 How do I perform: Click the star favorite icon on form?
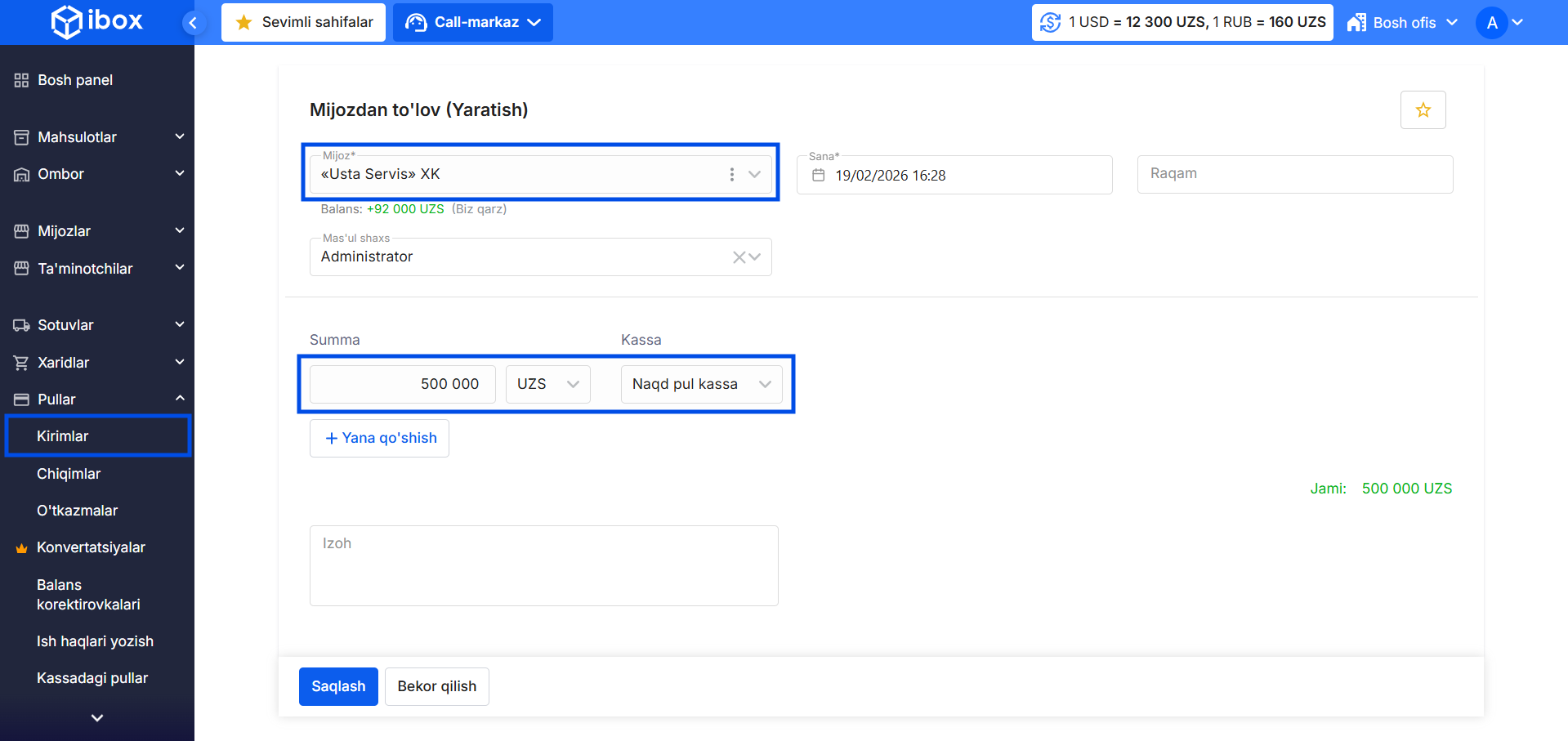1423,110
